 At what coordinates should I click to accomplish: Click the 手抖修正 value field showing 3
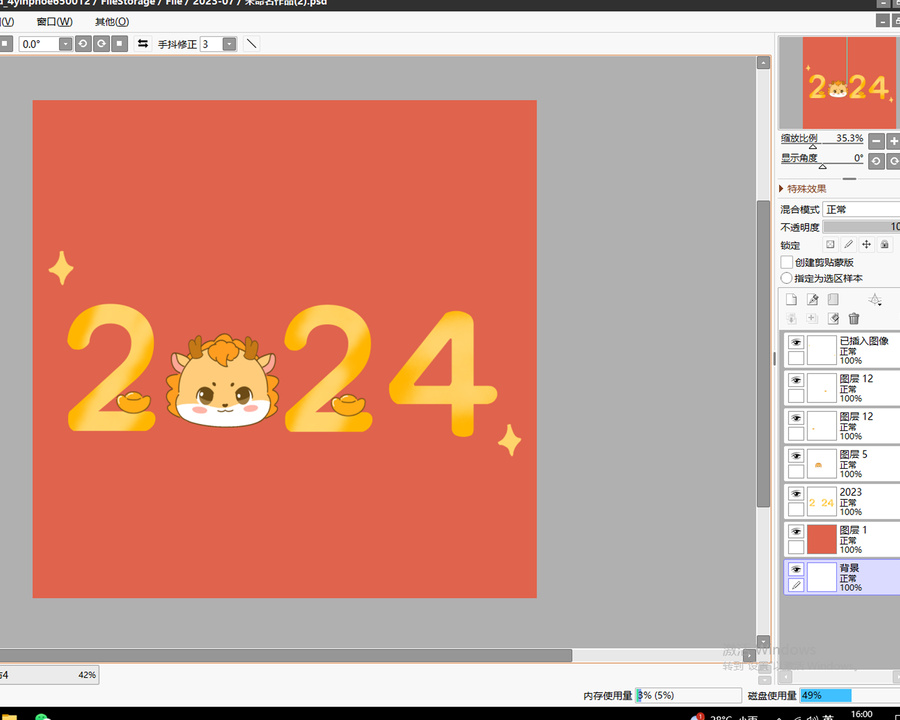click(x=211, y=44)
